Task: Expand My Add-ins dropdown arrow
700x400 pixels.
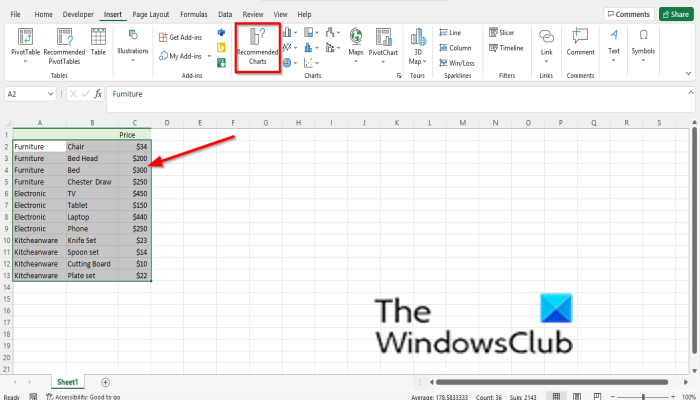Action: click(209, 56)
